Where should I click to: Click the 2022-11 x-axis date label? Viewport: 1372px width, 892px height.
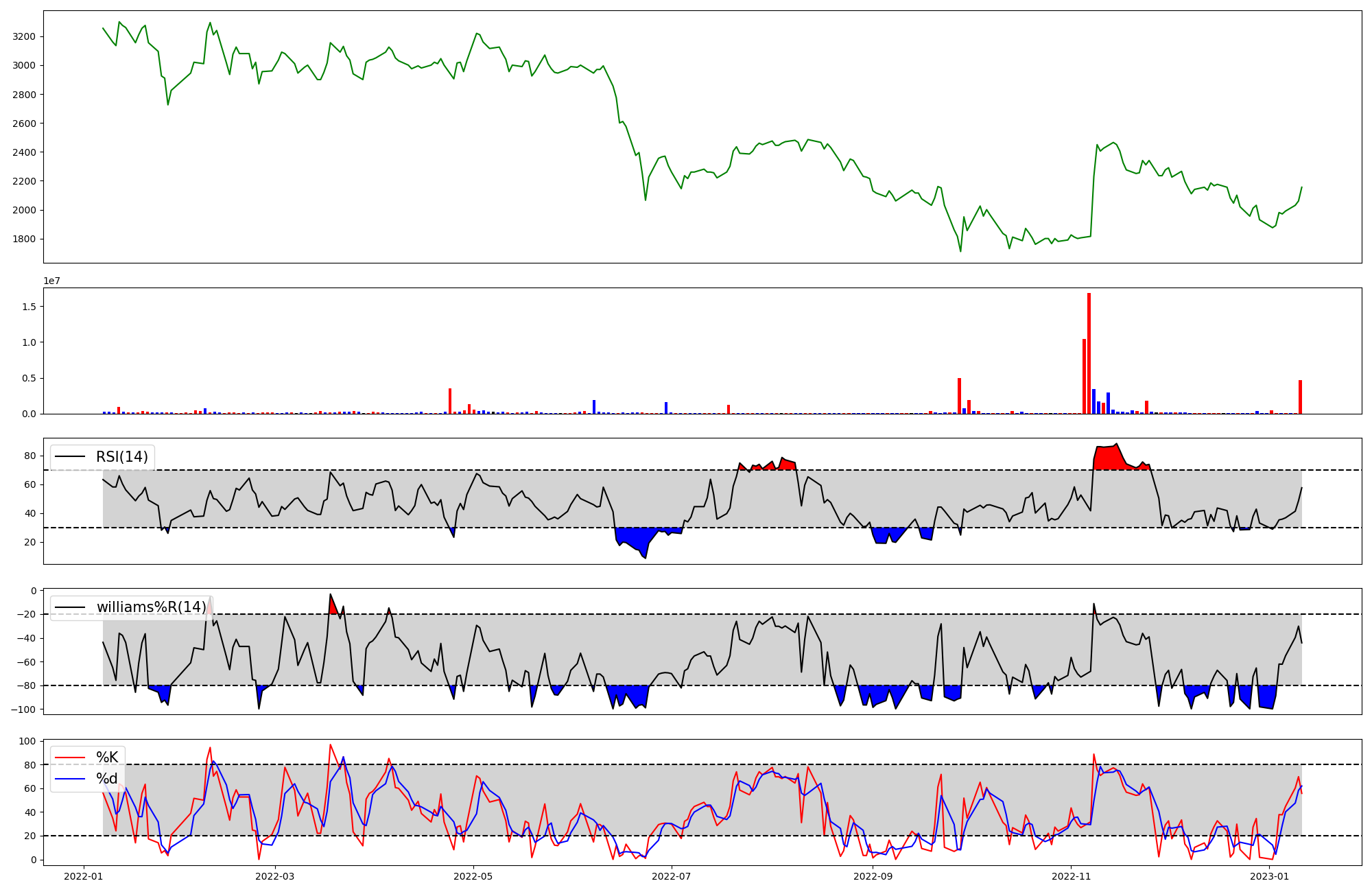point(1071,876)
